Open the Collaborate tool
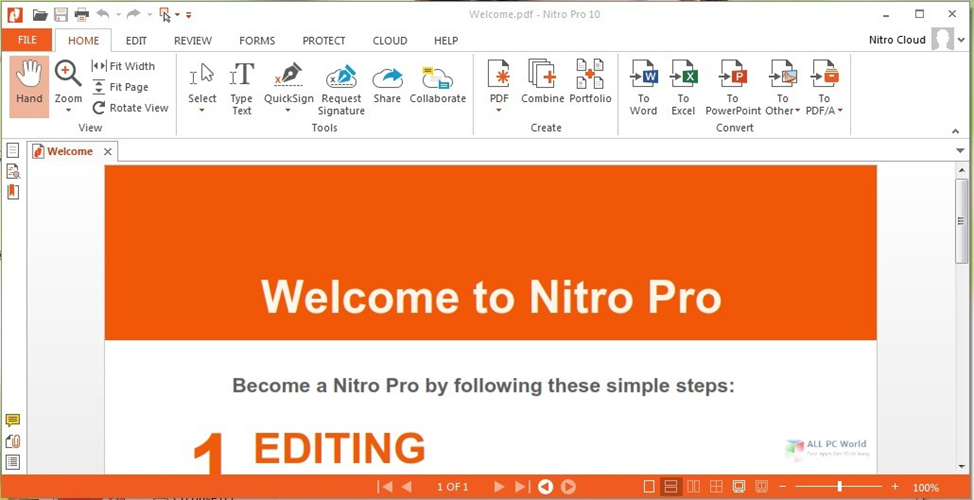974x500 pixels. tap(437, 84)
